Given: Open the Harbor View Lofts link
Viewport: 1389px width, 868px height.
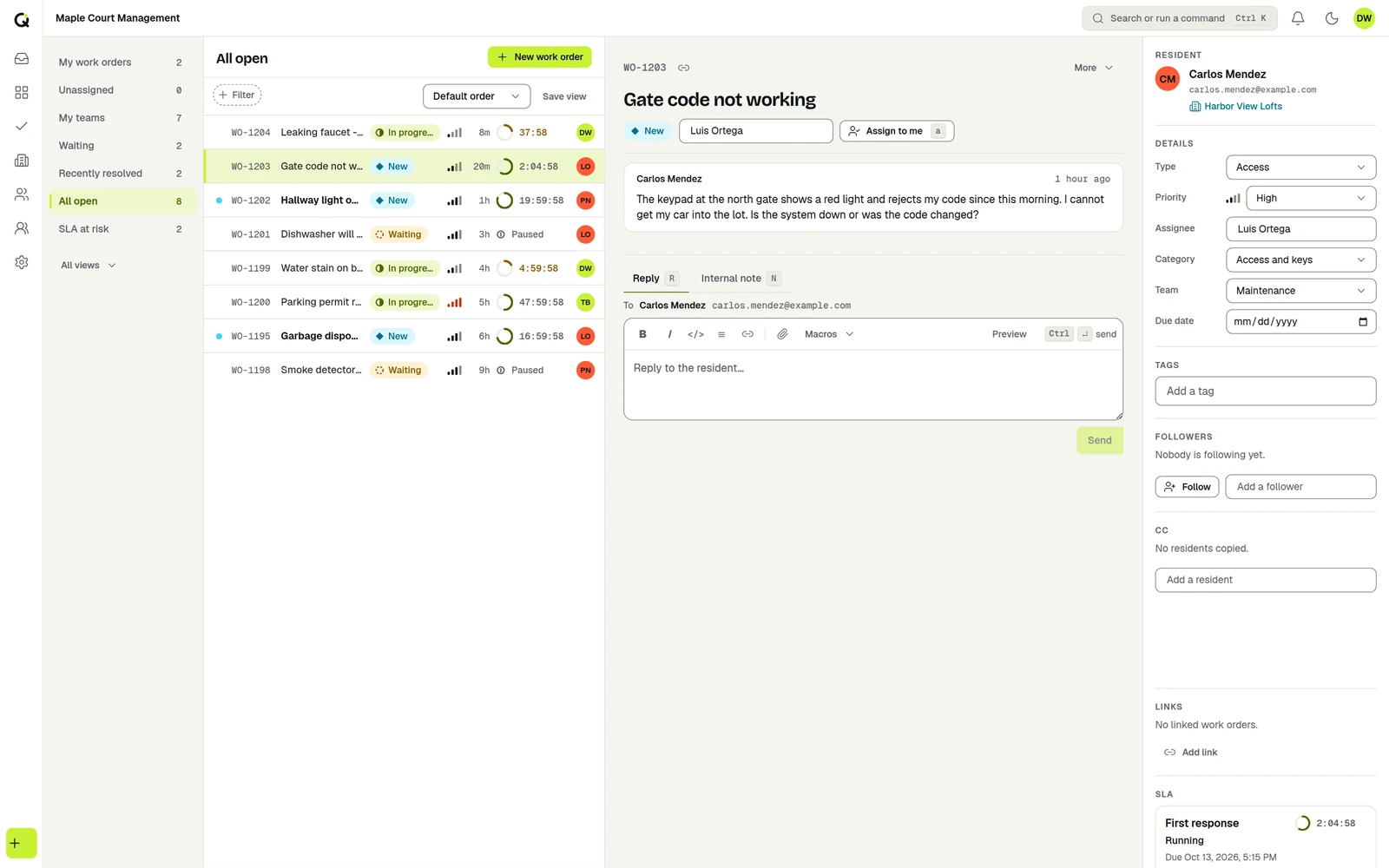Looking at the screenshot, I should pyautogui.click(x=1235, y=107).
